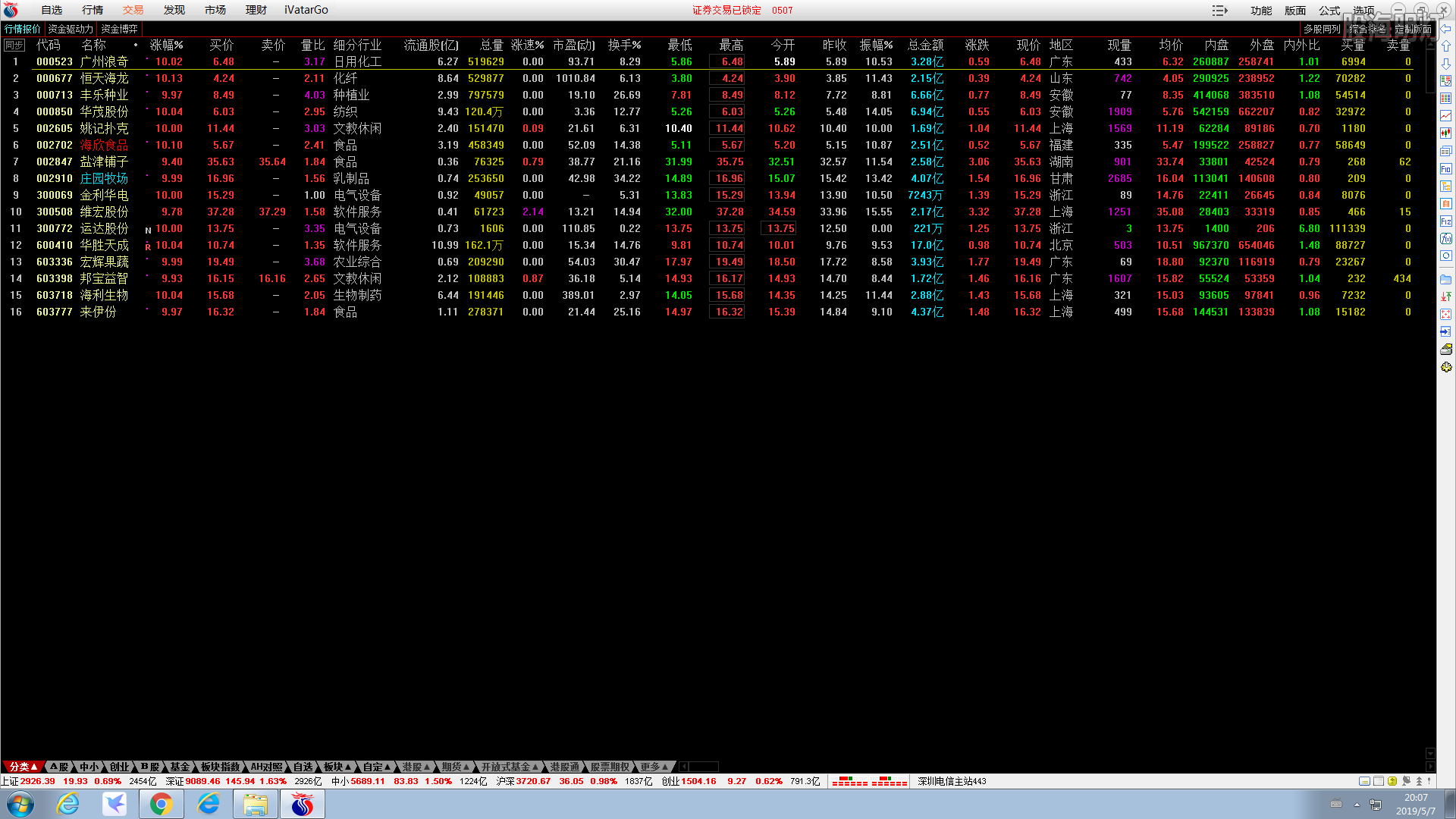Click the 同步 button in table header
Image resolution: width=1456 pixels, height=819 pixels.
tap(14, 45)
